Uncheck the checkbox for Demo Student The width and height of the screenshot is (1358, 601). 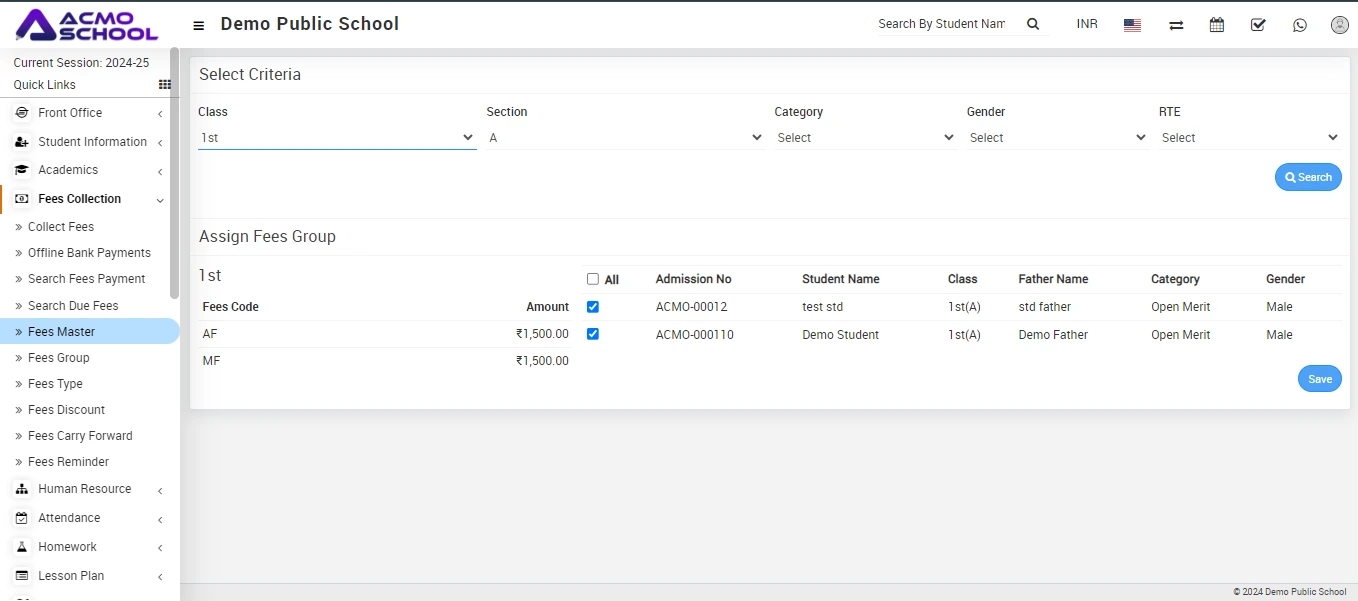(593, 334)
